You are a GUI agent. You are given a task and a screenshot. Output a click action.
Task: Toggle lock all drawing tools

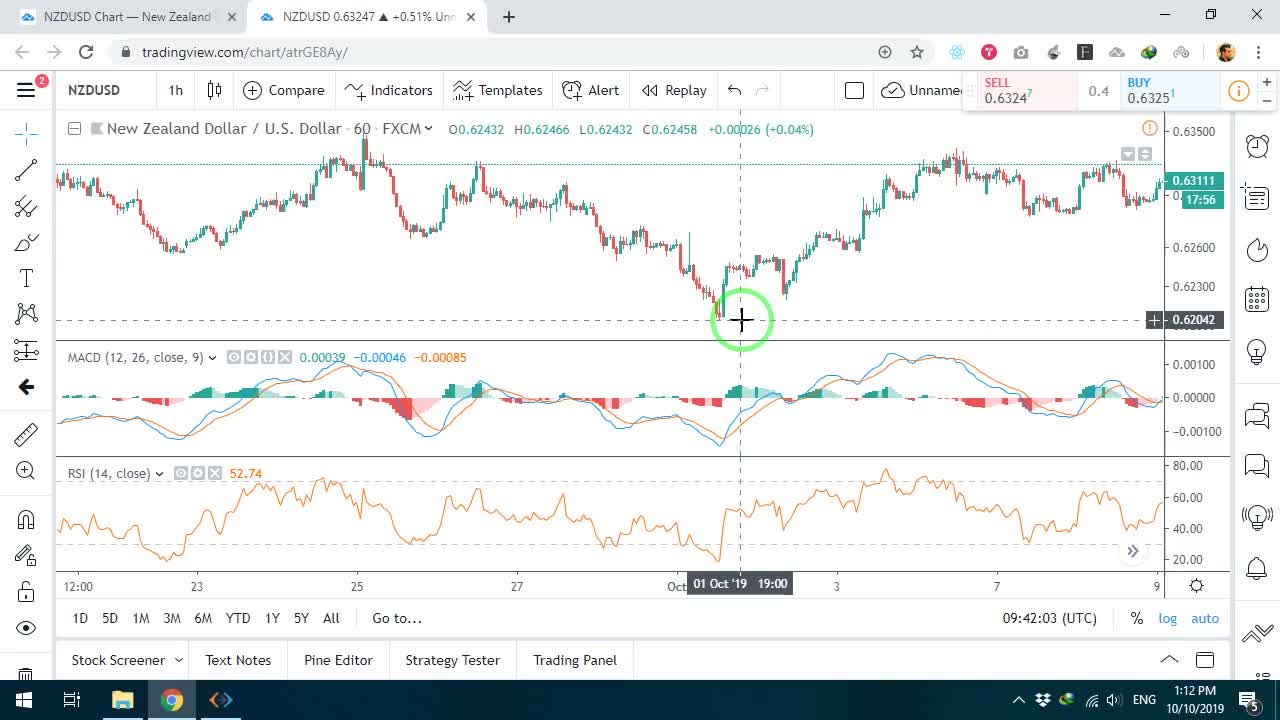[x=26, y=592]
